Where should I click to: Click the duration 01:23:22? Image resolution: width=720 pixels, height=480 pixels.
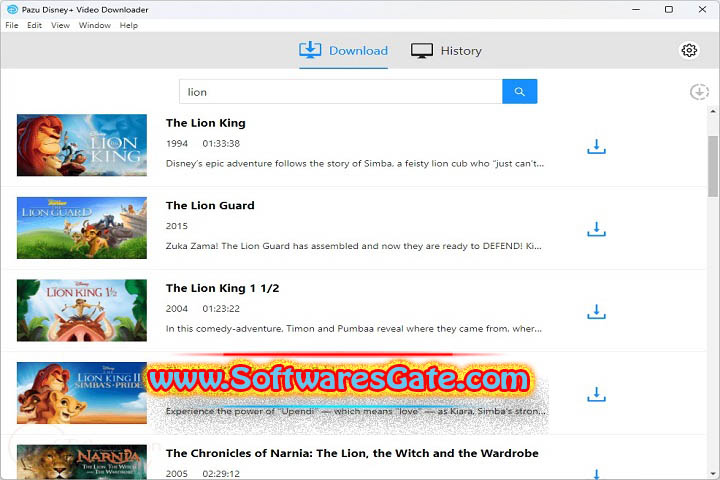point(221,309)
